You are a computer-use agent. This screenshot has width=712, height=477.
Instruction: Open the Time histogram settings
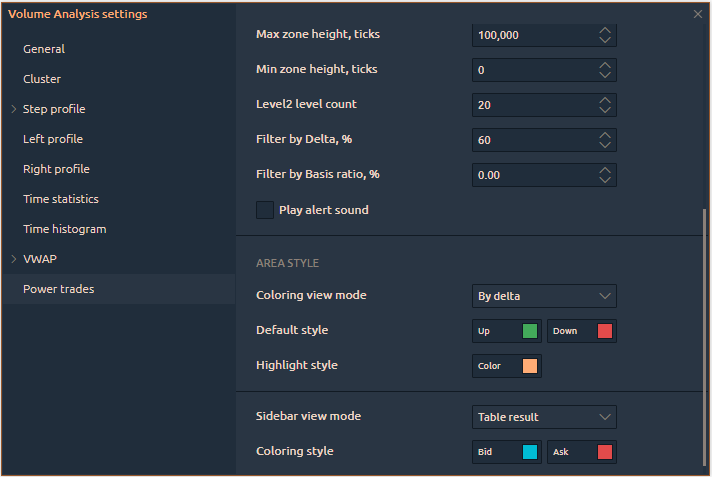(64, 229)
